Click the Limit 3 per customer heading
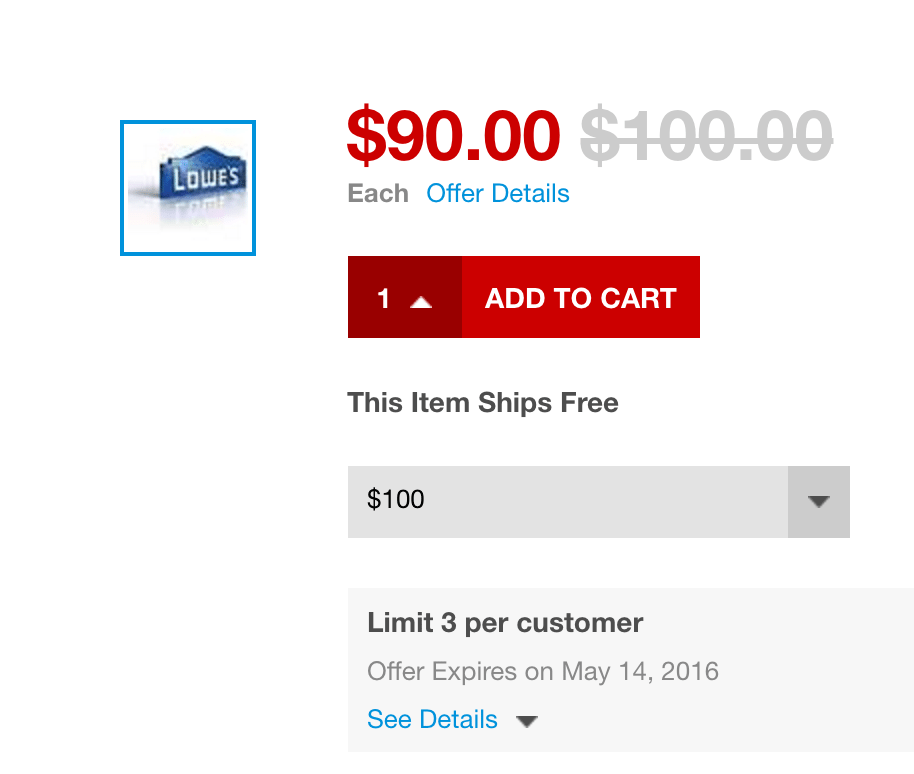The width and height of the screenshot is (914, 774). (505, 623)
